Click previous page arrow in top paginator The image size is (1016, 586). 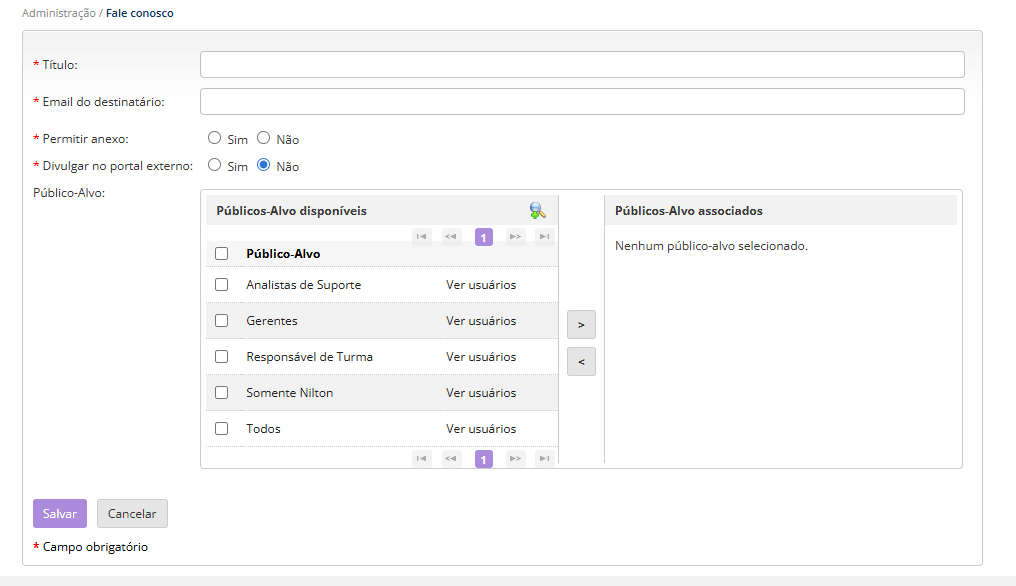pos(451,237)
